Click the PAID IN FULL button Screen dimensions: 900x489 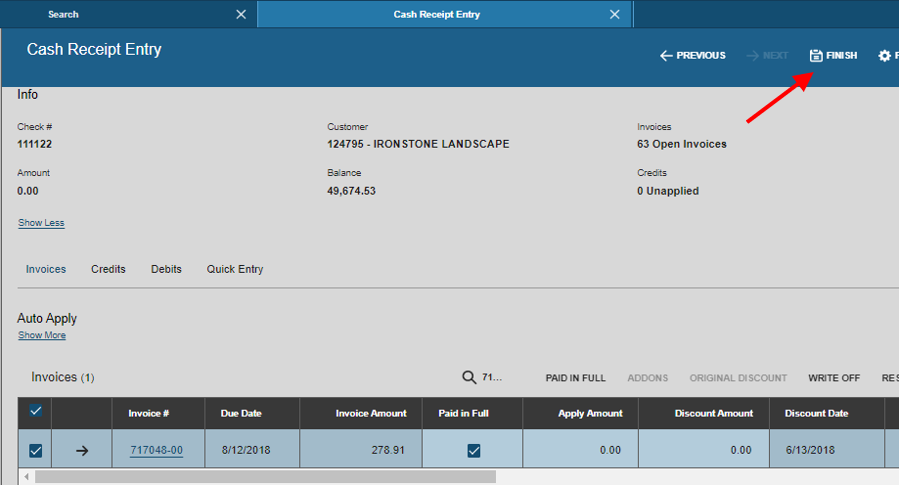coord(576,378)
